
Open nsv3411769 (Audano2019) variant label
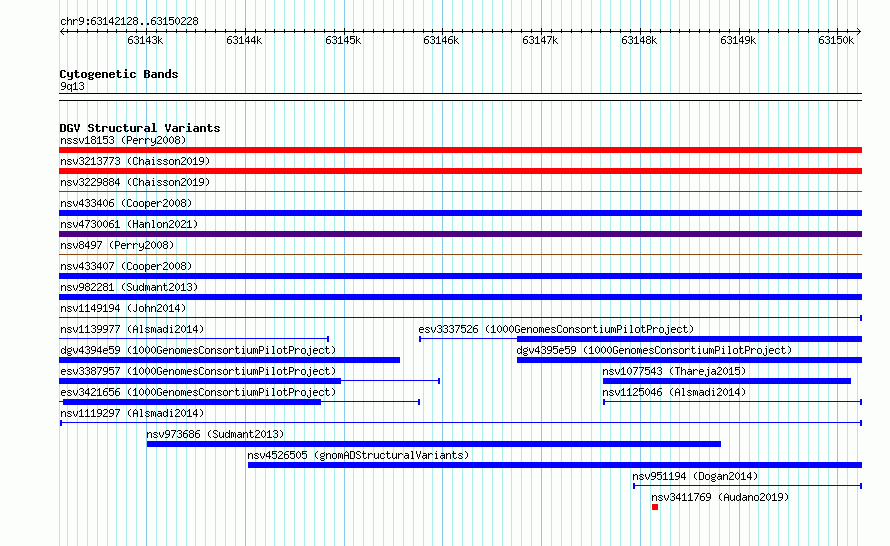coord(720,497)
